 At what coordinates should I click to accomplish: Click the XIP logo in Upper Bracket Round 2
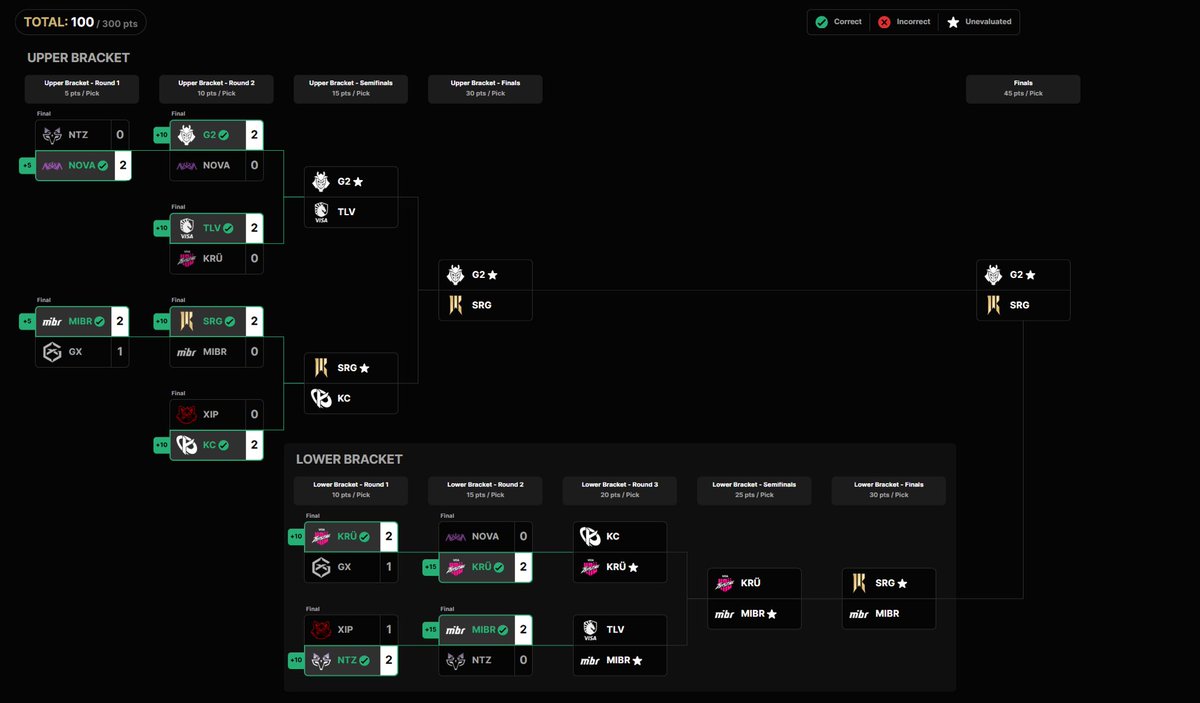[187, 414]
